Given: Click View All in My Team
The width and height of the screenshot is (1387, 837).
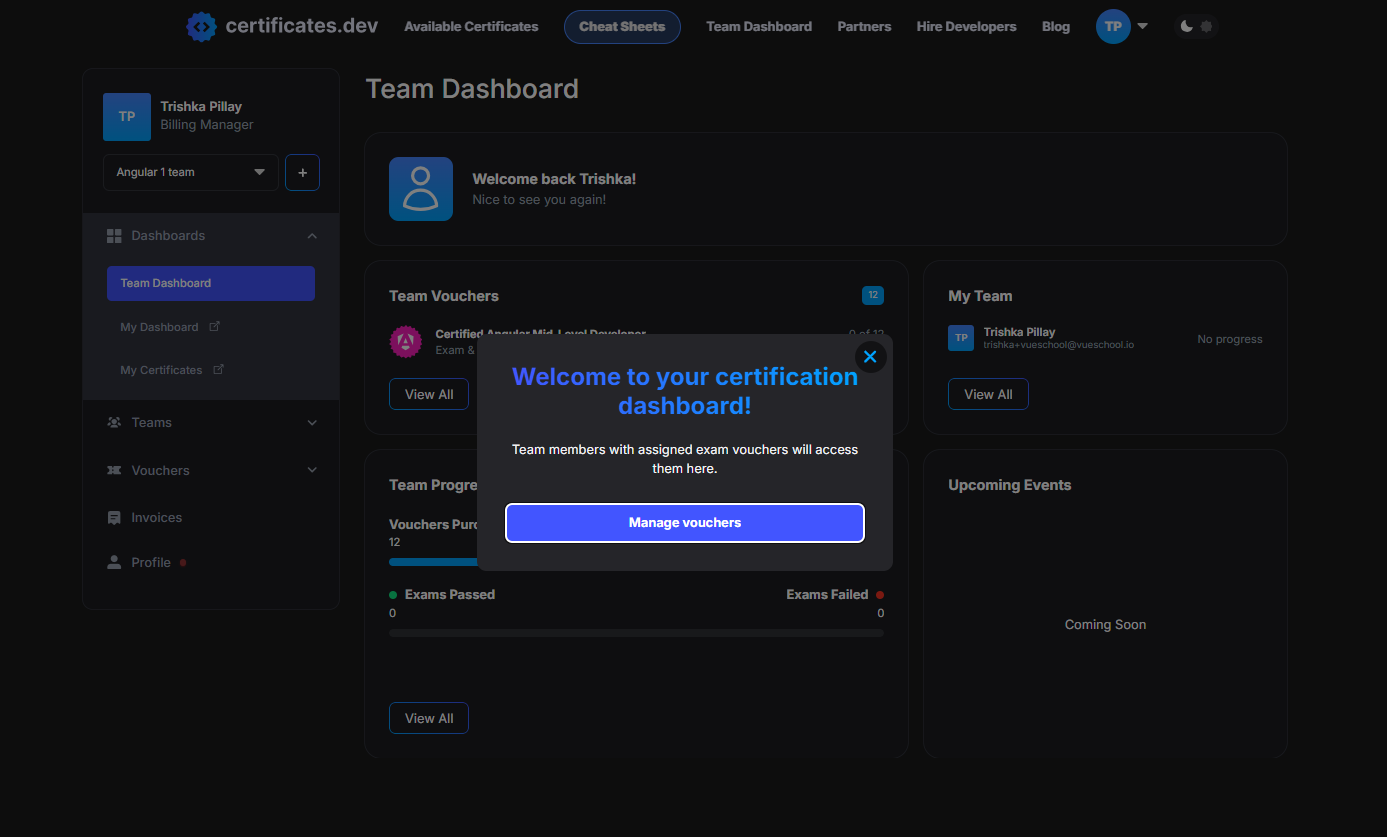Looking at the screenshot, I should 988,394.
